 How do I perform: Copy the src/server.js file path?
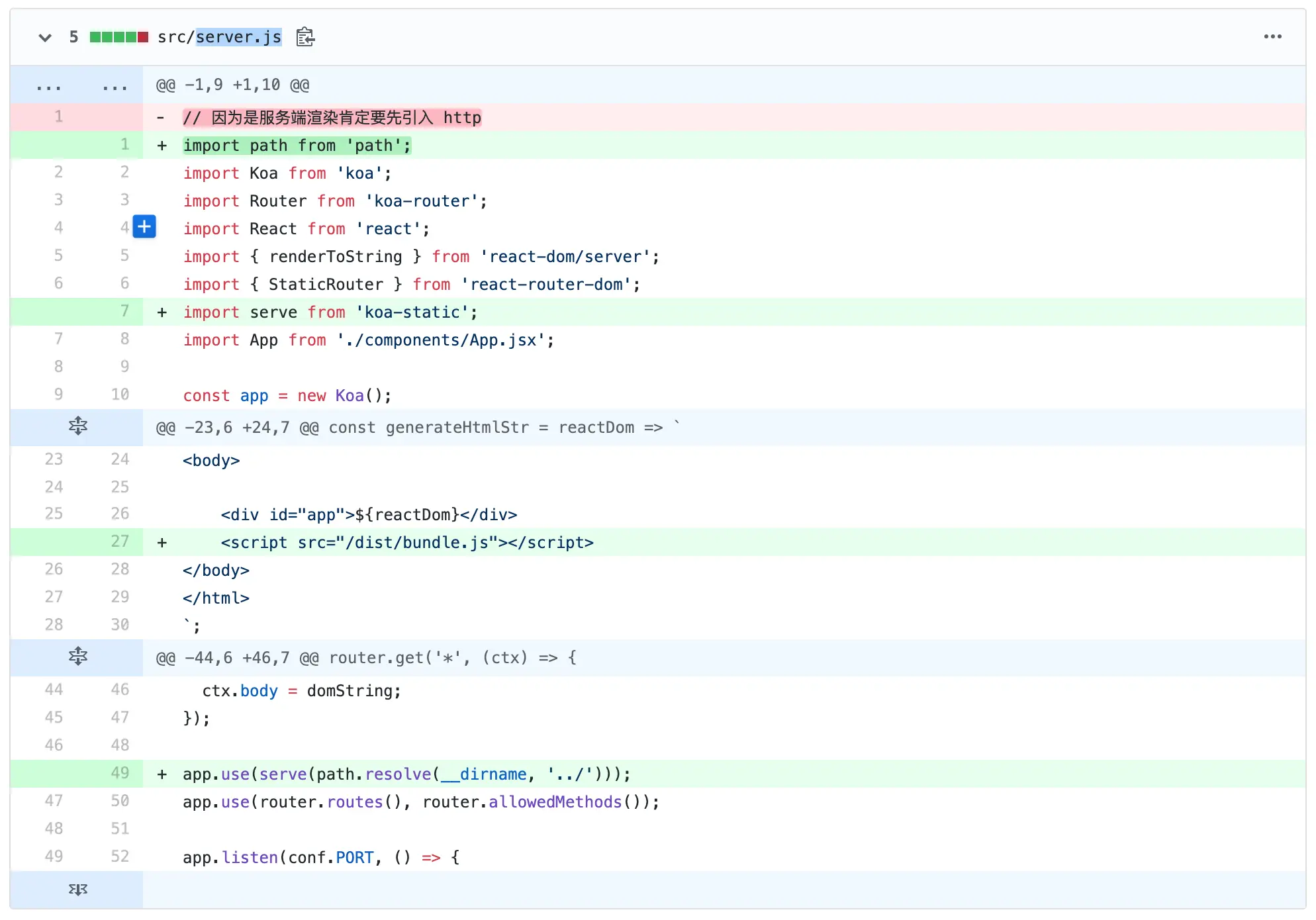[x=305, y=37]
